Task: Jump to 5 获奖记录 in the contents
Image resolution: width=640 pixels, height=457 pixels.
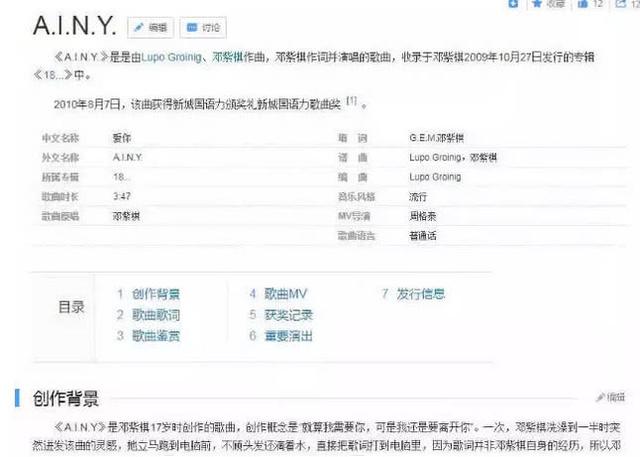Action: (282, 315)
